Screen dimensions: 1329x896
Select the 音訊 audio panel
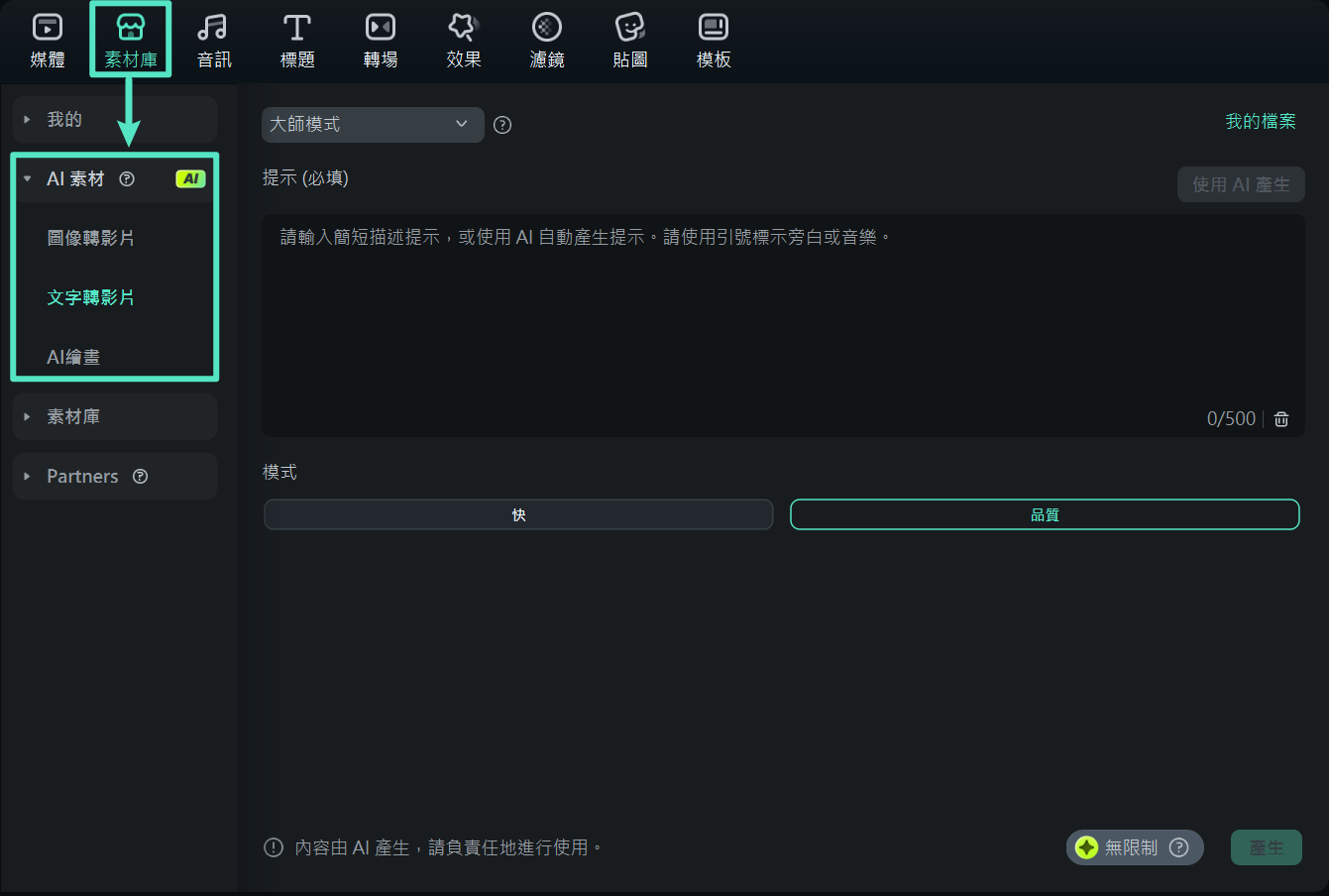[x=213, y=40]
